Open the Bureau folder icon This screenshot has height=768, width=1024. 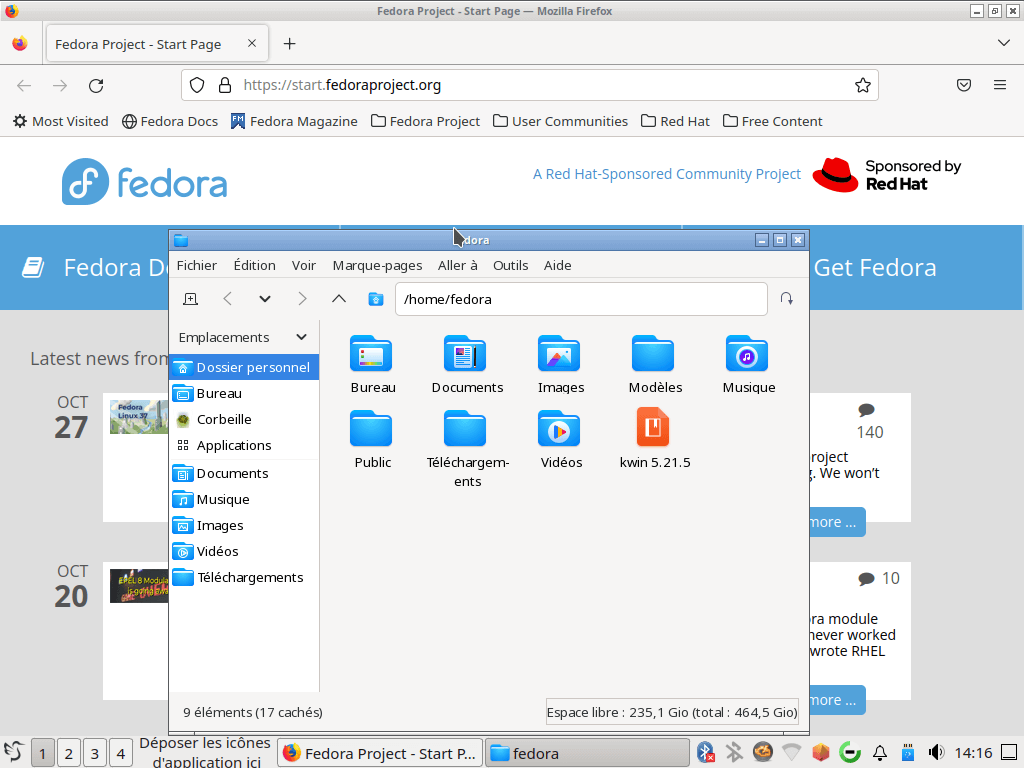click(372, 354)
